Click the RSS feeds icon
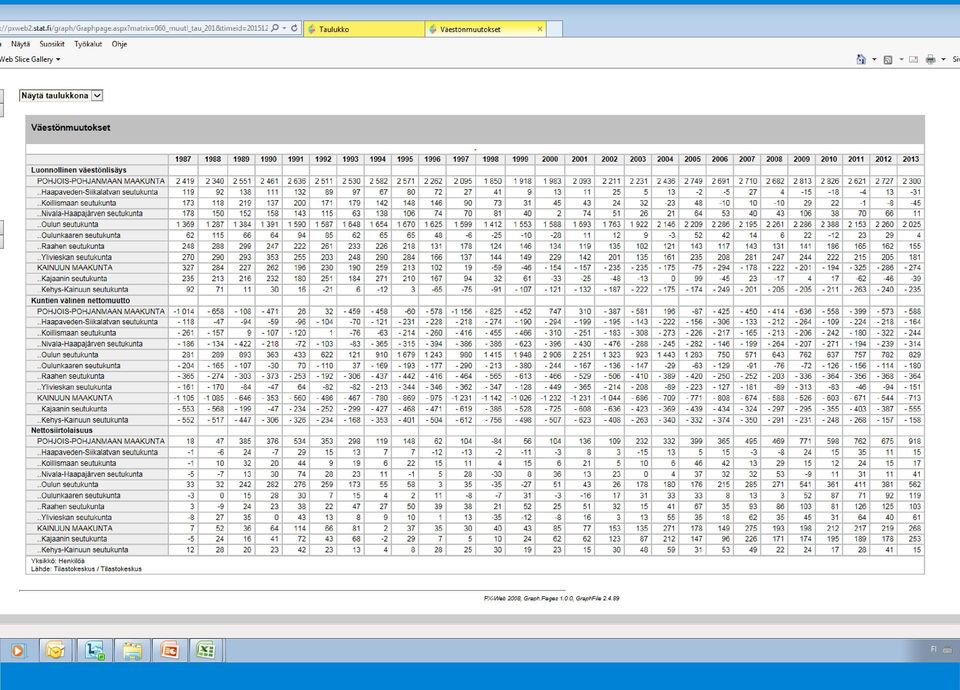The width and height of the screenshot is (960, 690). pyautogui.click(x=888, y=59)
